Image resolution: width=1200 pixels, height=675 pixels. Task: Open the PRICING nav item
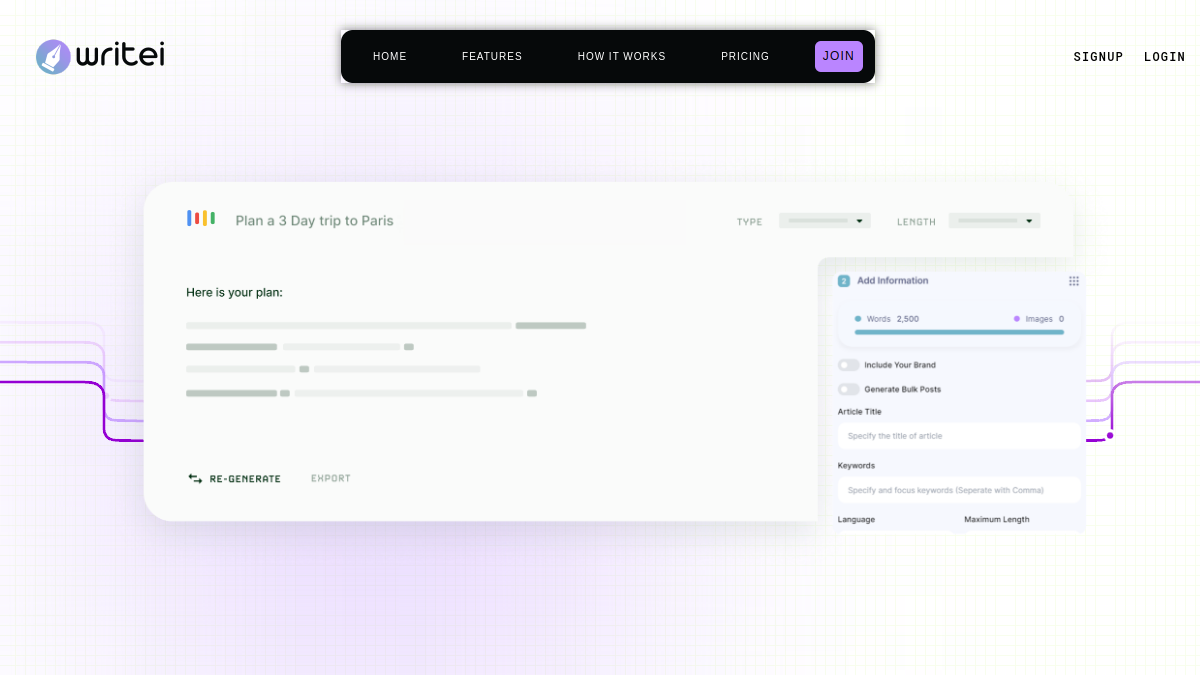pyautogui.click(x=745, y=57)
